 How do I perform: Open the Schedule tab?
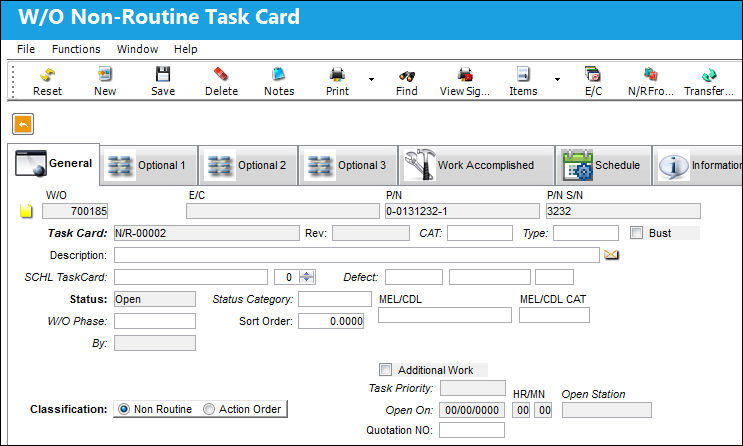tap(603, 165)
